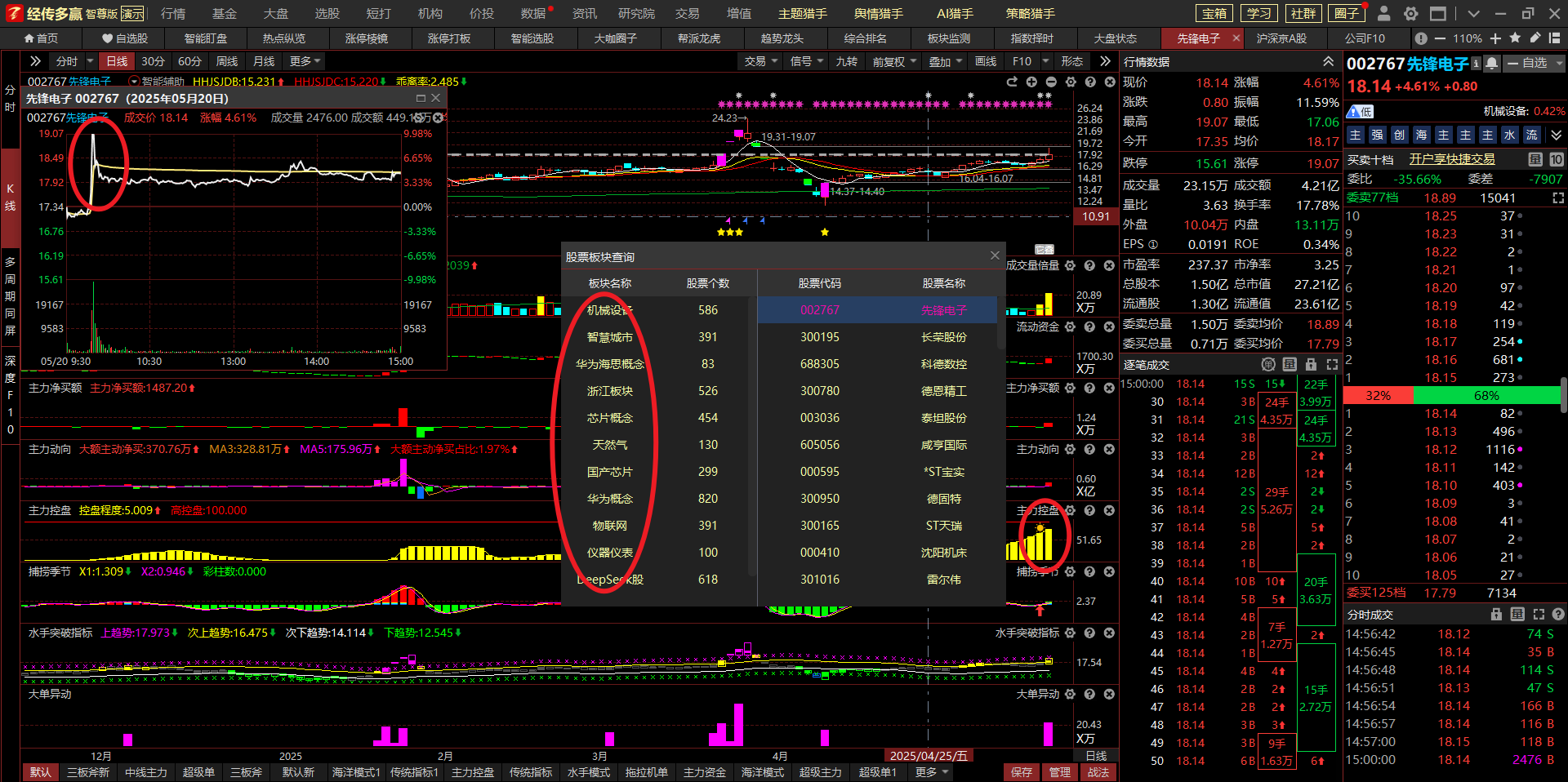Image resolution: width=1568 pixels, height=782 pixels.
Task: Open the user account icon
Action: point(1383,13)
